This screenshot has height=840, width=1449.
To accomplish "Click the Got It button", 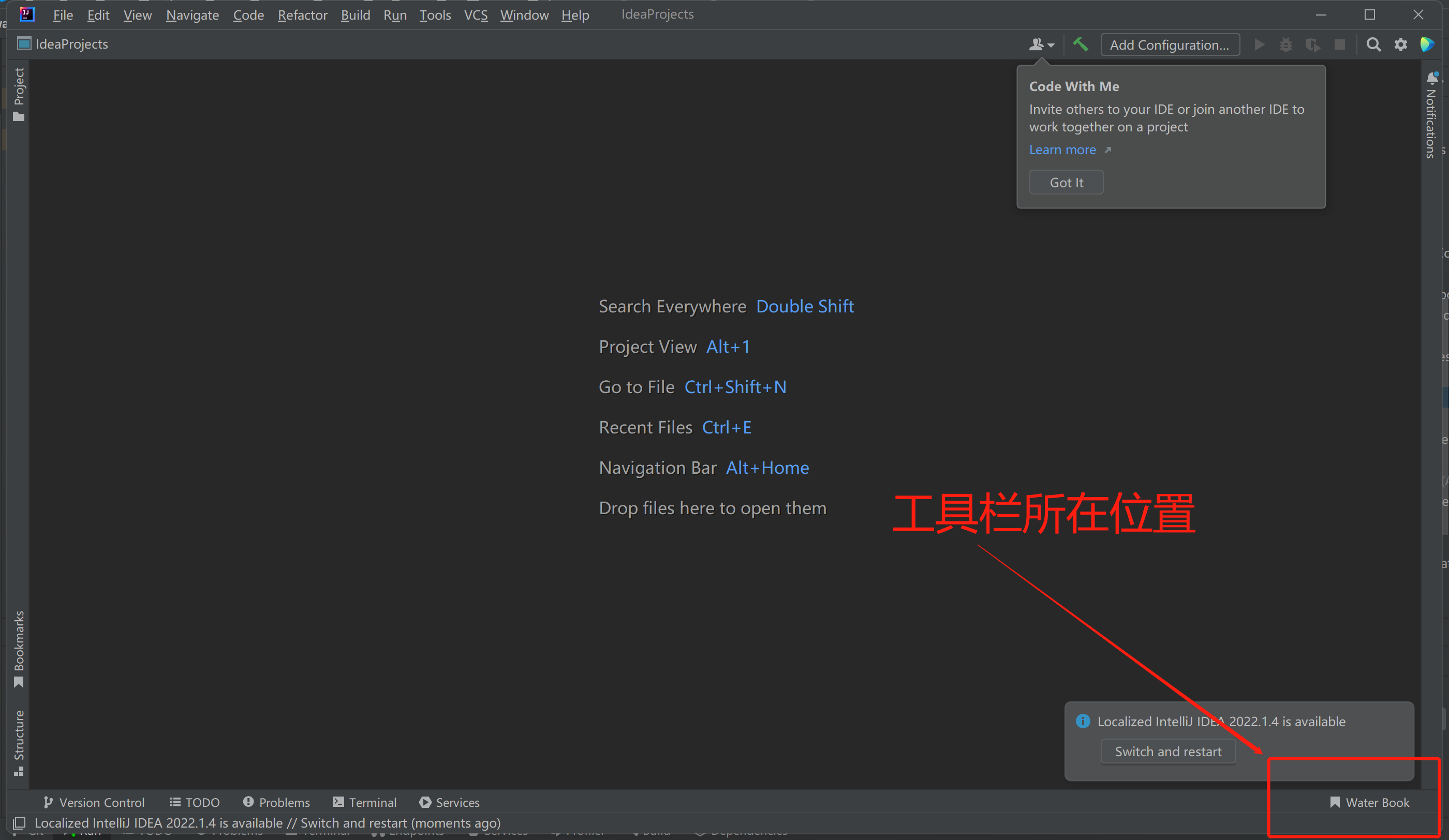I will coord(1066,182).
